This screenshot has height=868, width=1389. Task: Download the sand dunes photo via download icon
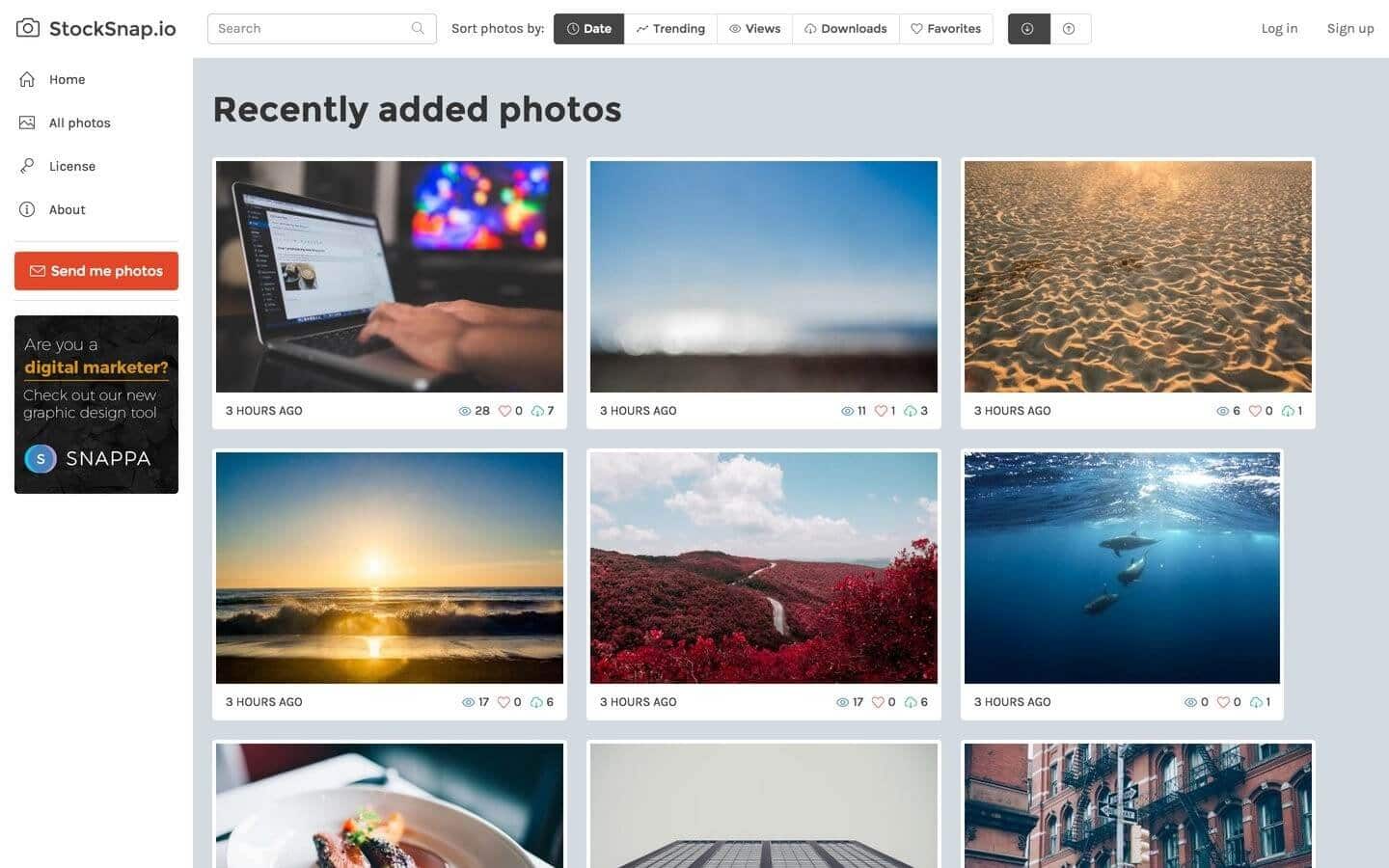pos(1287,411)
